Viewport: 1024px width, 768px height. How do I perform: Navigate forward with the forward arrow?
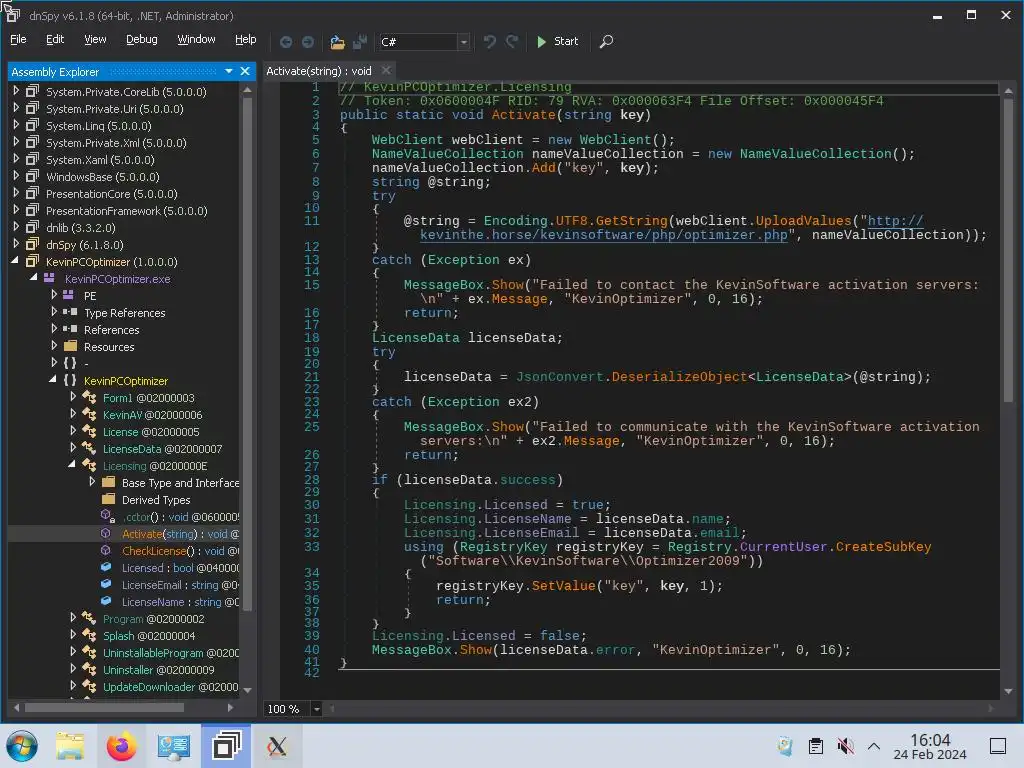pos(308,42)
